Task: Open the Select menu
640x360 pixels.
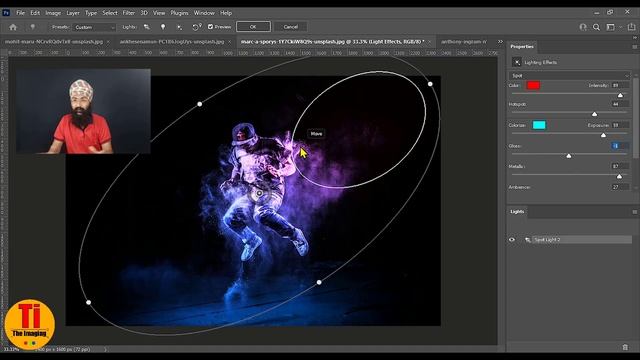Action: tap(110, 13)
